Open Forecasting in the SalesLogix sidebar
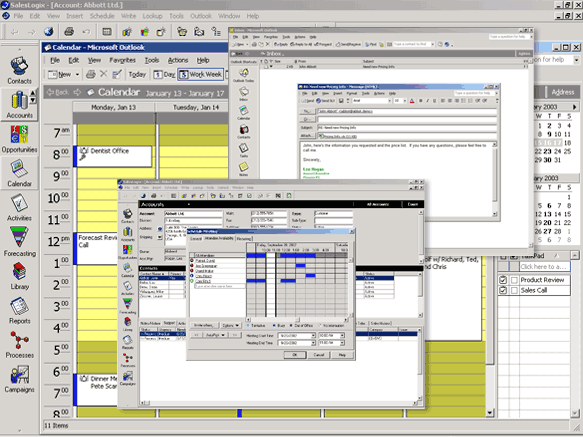Image resolution: width=583 pixels, height=437 pixels. (x=19, y=242)
